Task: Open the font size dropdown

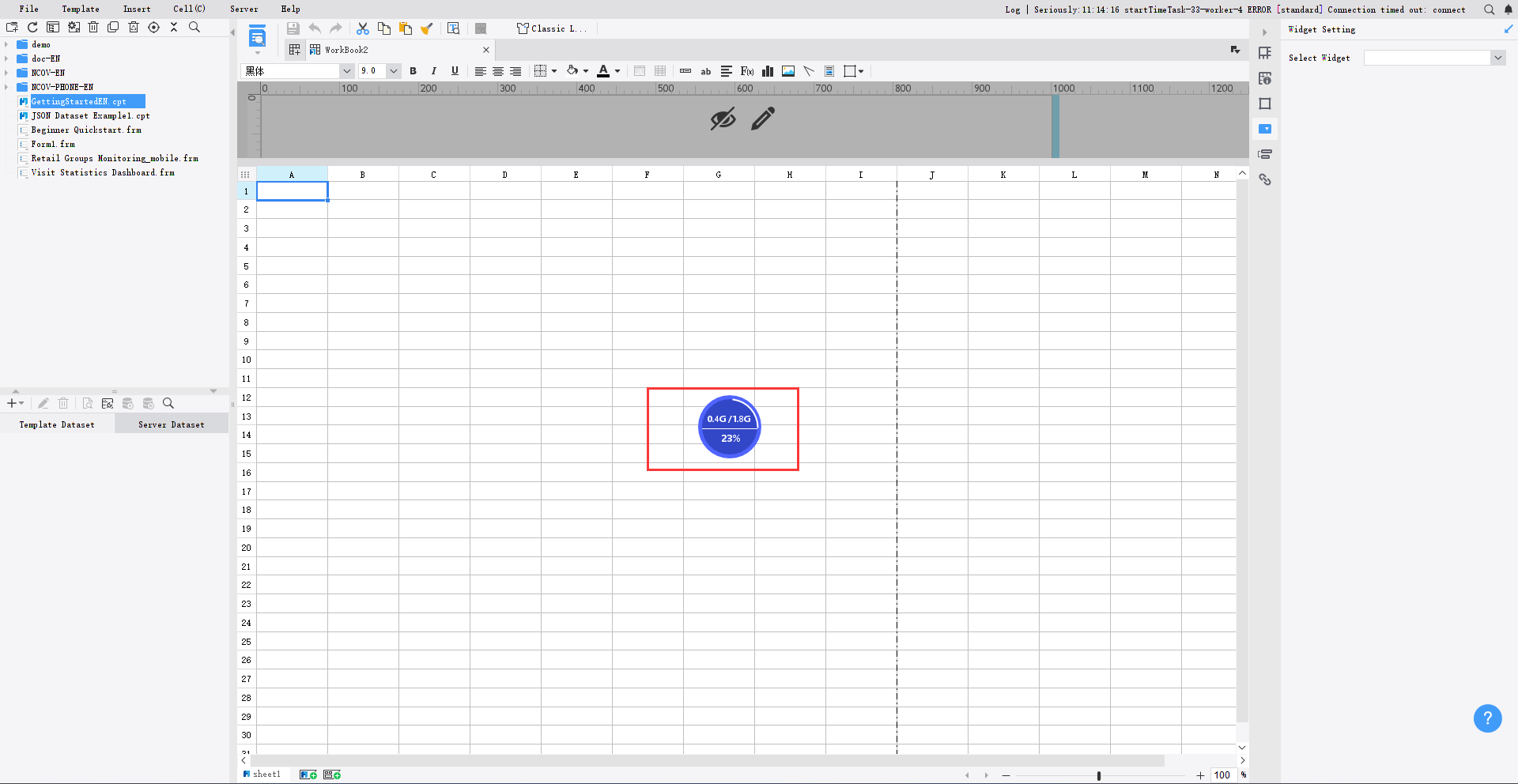Action: [393, 71]
